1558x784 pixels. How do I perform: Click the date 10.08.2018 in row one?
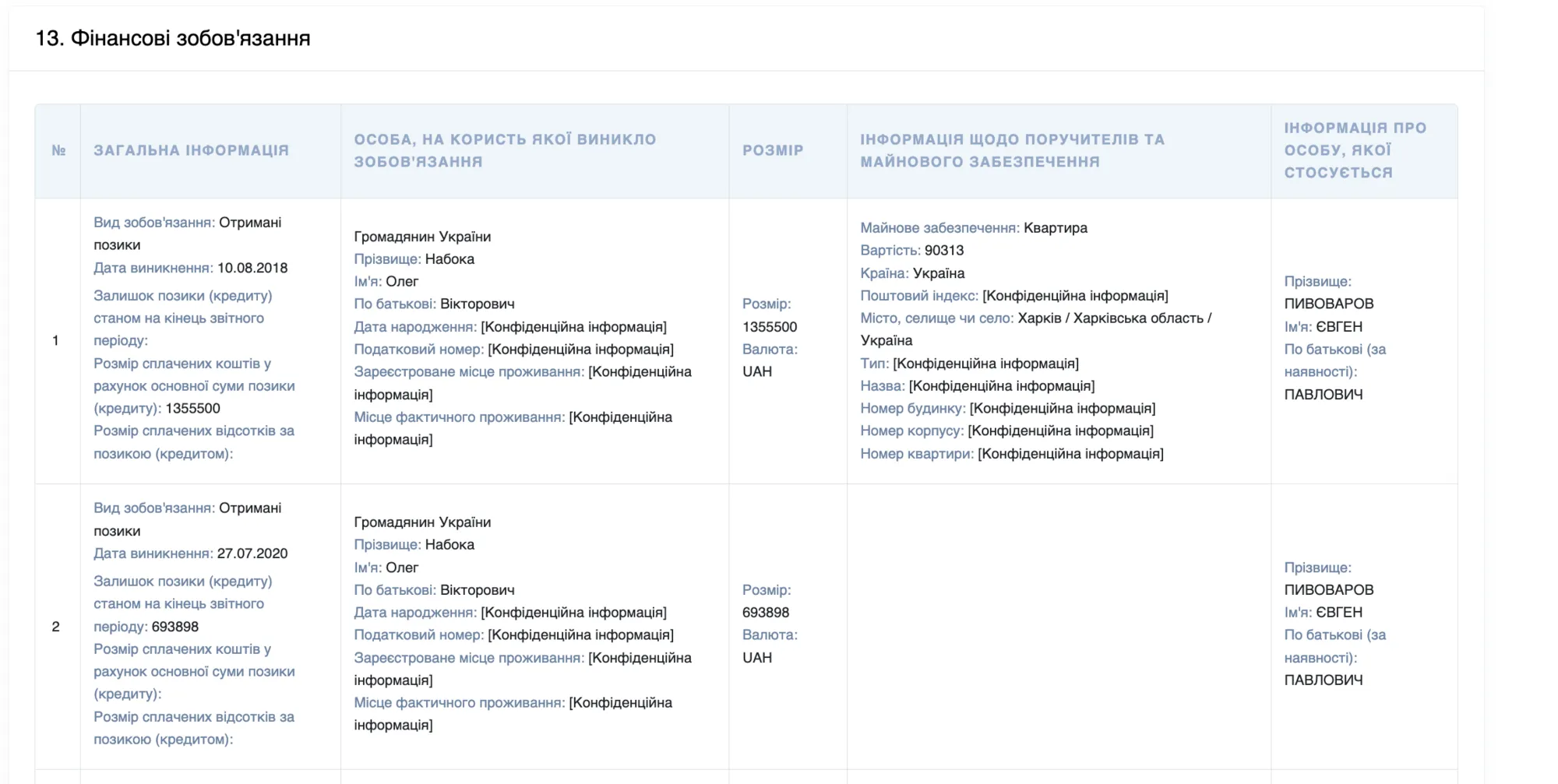252,268
